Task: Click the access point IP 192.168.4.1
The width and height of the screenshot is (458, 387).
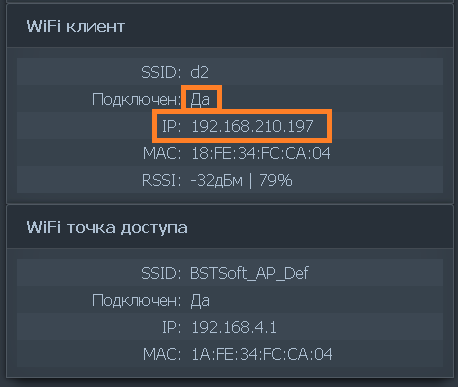Action: coord(234,327)
